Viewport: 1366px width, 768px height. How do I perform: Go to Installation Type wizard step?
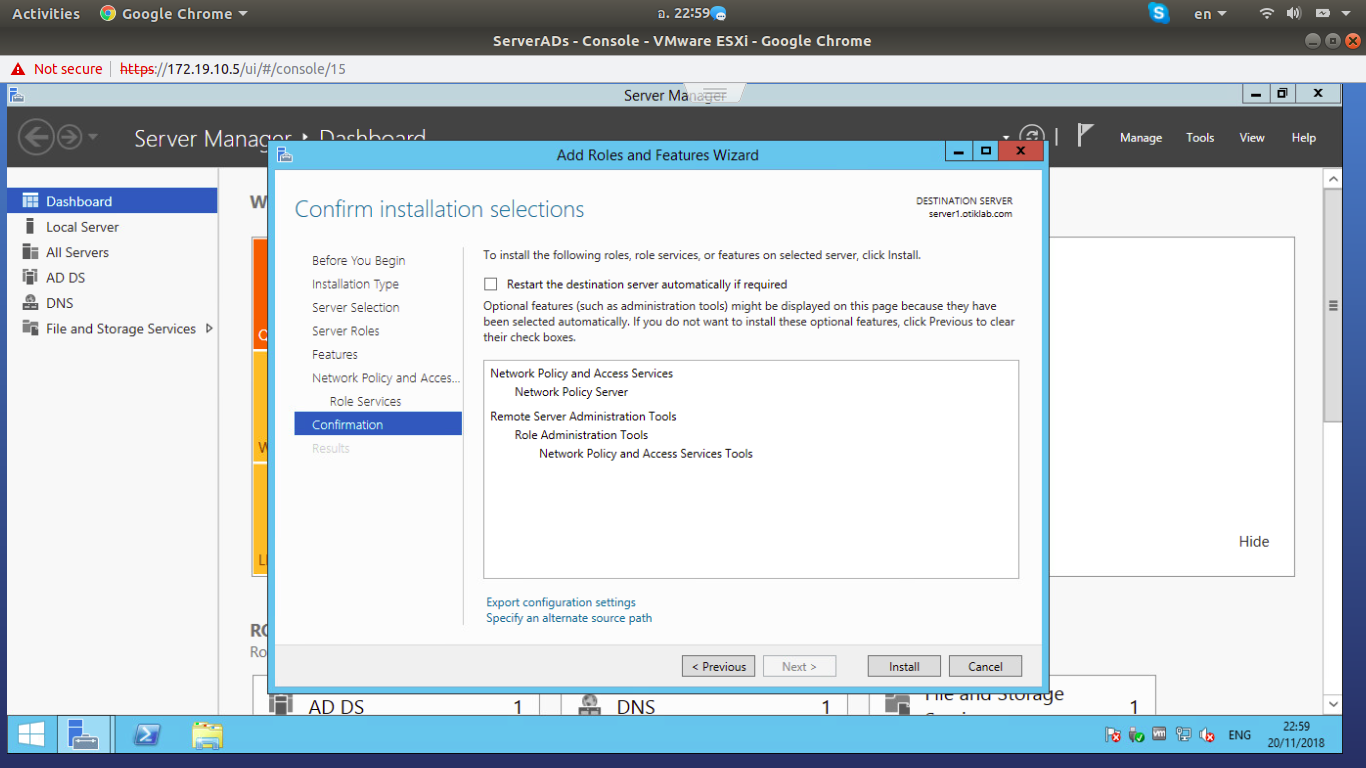click(x=355, y=284)
